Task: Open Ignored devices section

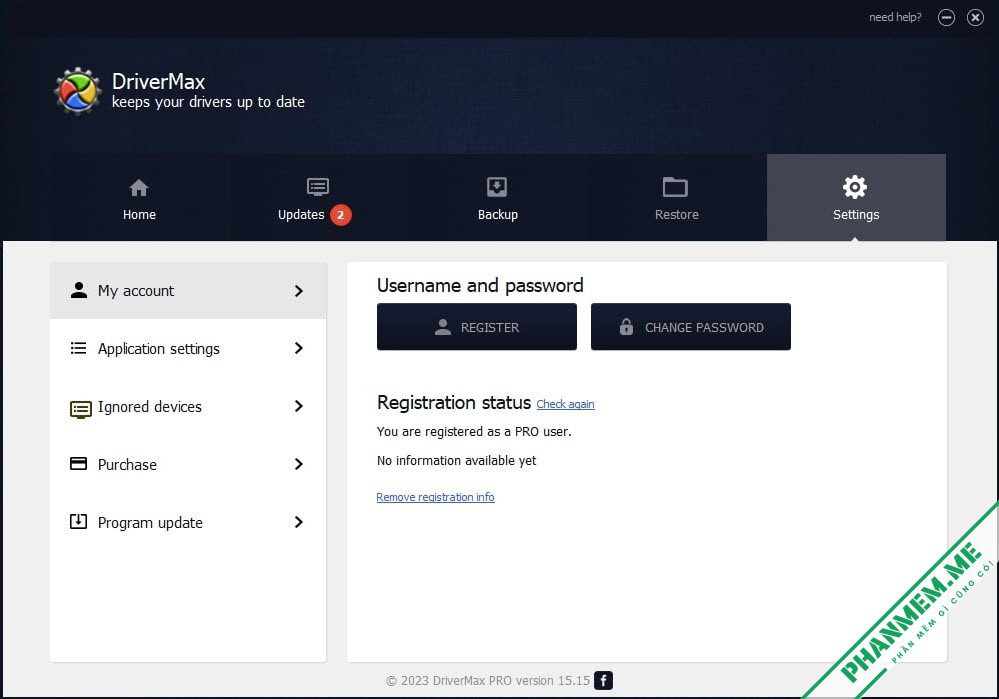Action: (x=188, y=407)
